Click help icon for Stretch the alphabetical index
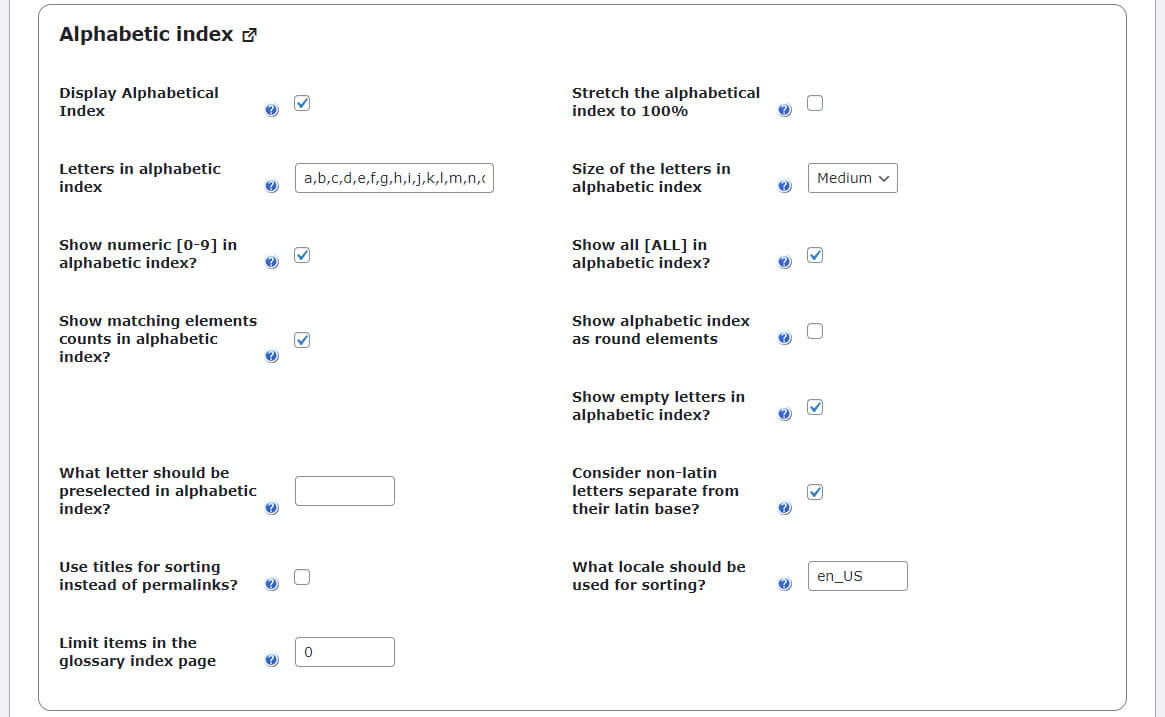Screen dimensions: 1165x717 point(784,110)
